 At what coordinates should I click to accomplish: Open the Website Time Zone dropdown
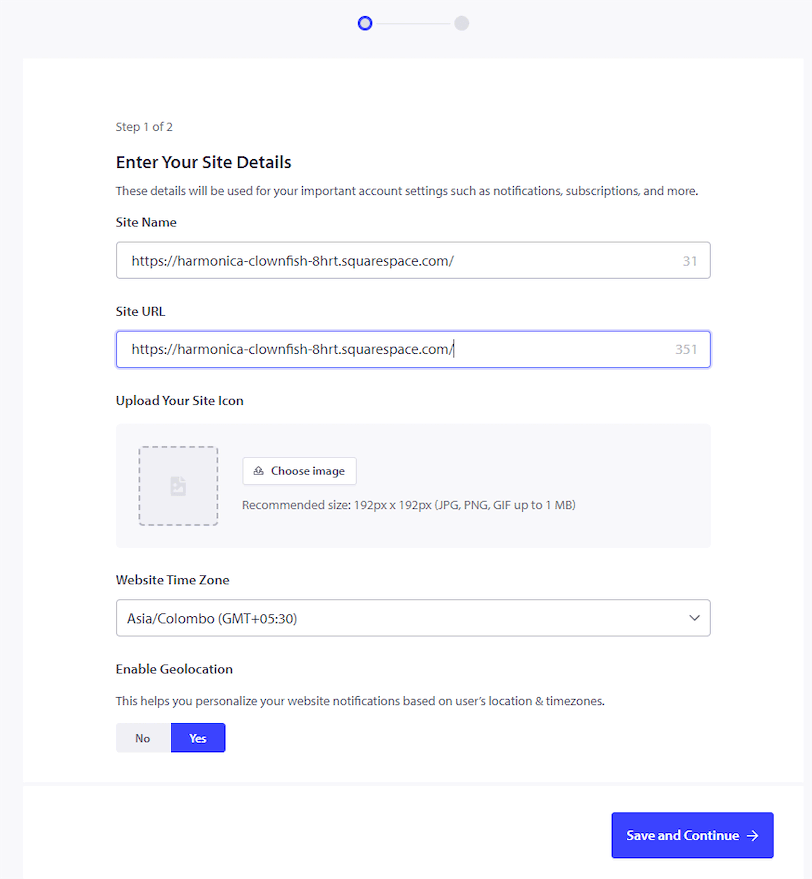(x=413, y=618)
